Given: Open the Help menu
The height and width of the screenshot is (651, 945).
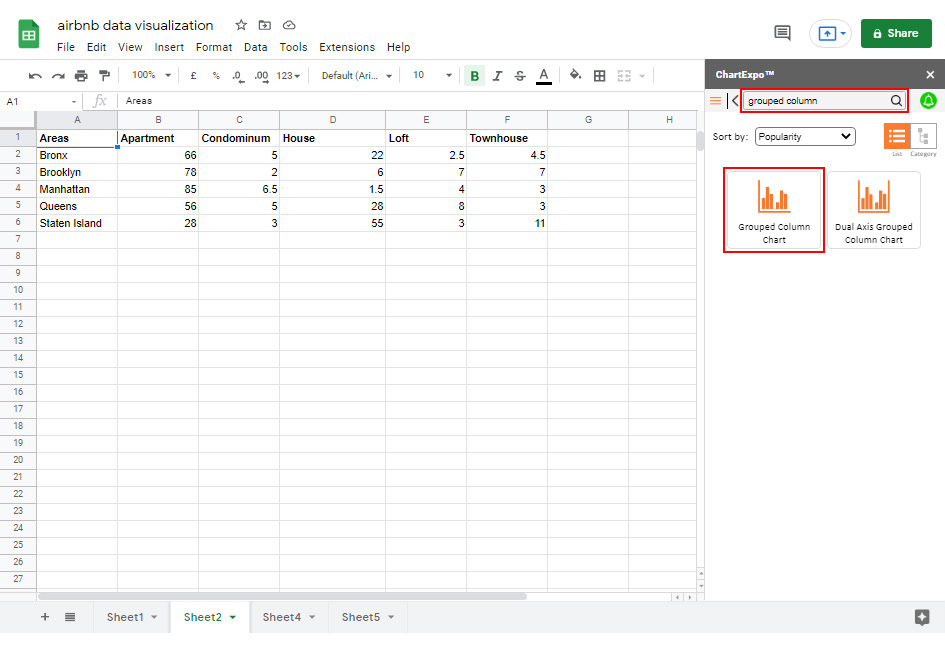Looking at the screenshot, I should click(x=398, y=47).
